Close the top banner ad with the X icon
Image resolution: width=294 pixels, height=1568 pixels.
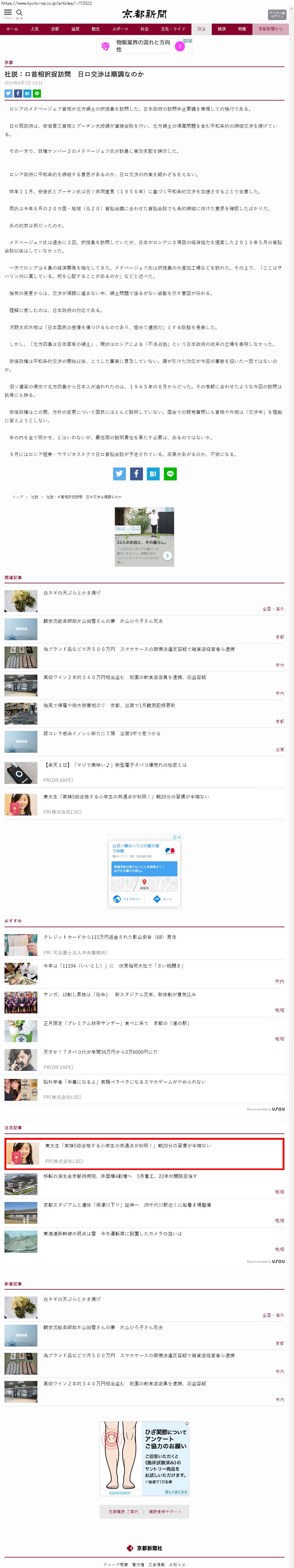coord(190,41)
